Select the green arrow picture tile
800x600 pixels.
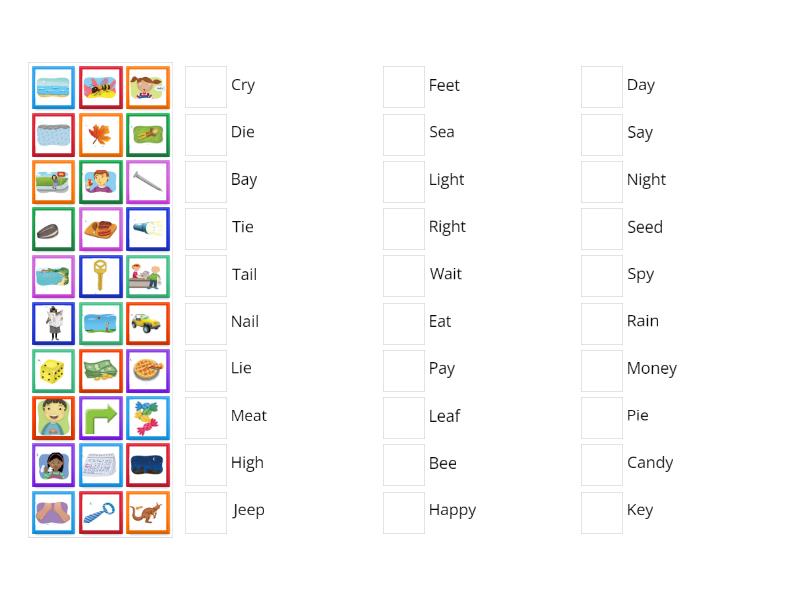(x=101, y=417)
